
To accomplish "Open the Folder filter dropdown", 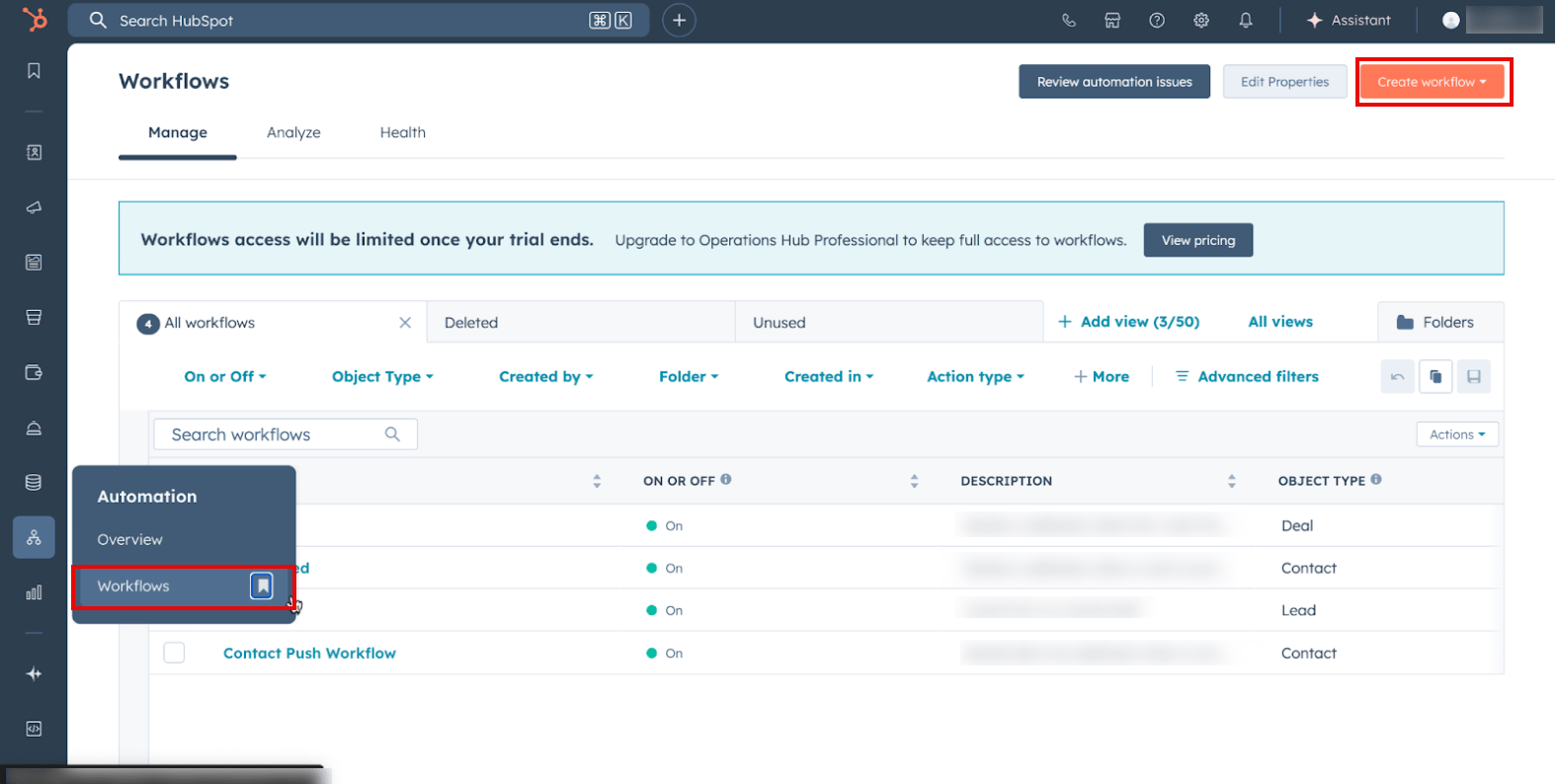I will 689,376.
